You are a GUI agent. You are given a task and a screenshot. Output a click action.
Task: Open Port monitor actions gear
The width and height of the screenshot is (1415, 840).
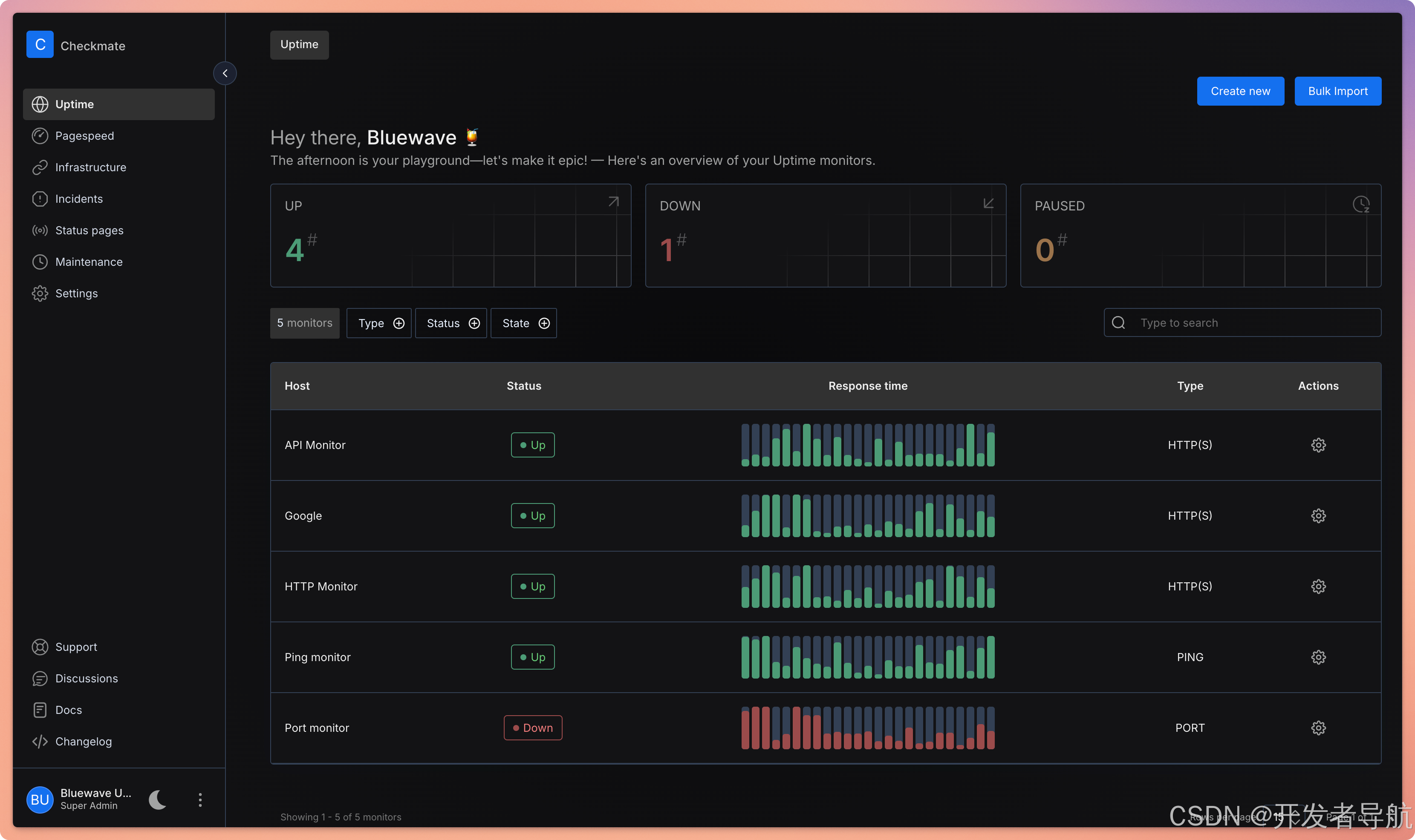[x=1318, y=728]
